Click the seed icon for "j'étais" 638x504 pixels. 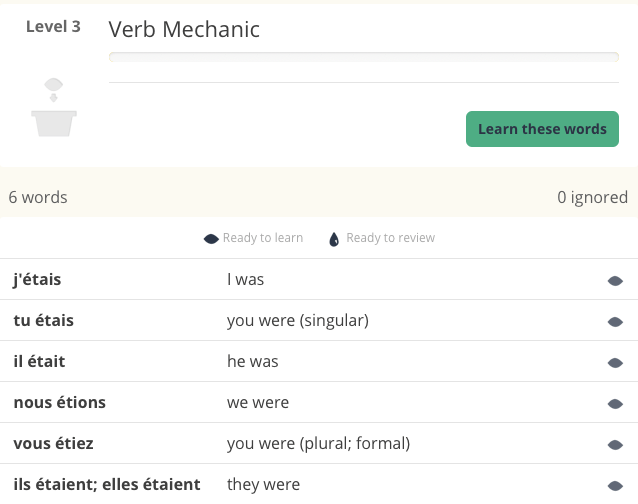pyautogui.click(x=615, y=281)
